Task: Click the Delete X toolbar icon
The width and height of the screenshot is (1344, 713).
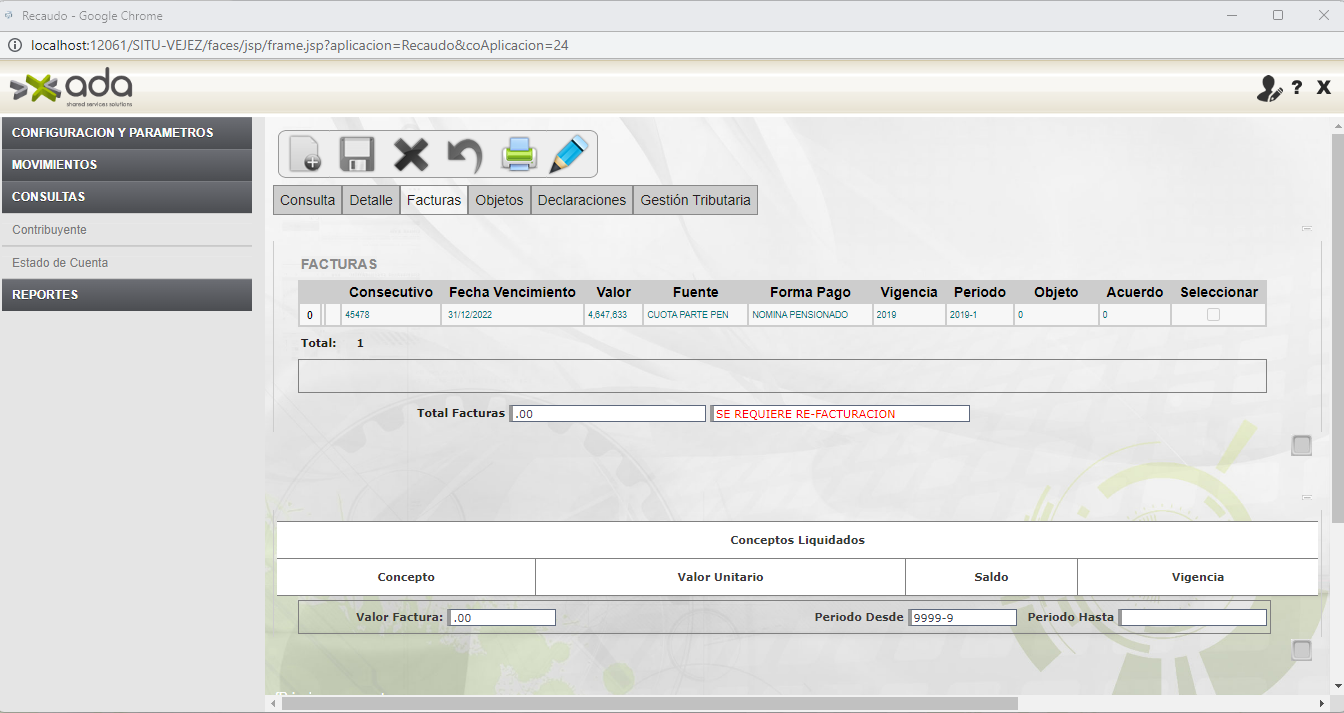Action: pos(410,154)
